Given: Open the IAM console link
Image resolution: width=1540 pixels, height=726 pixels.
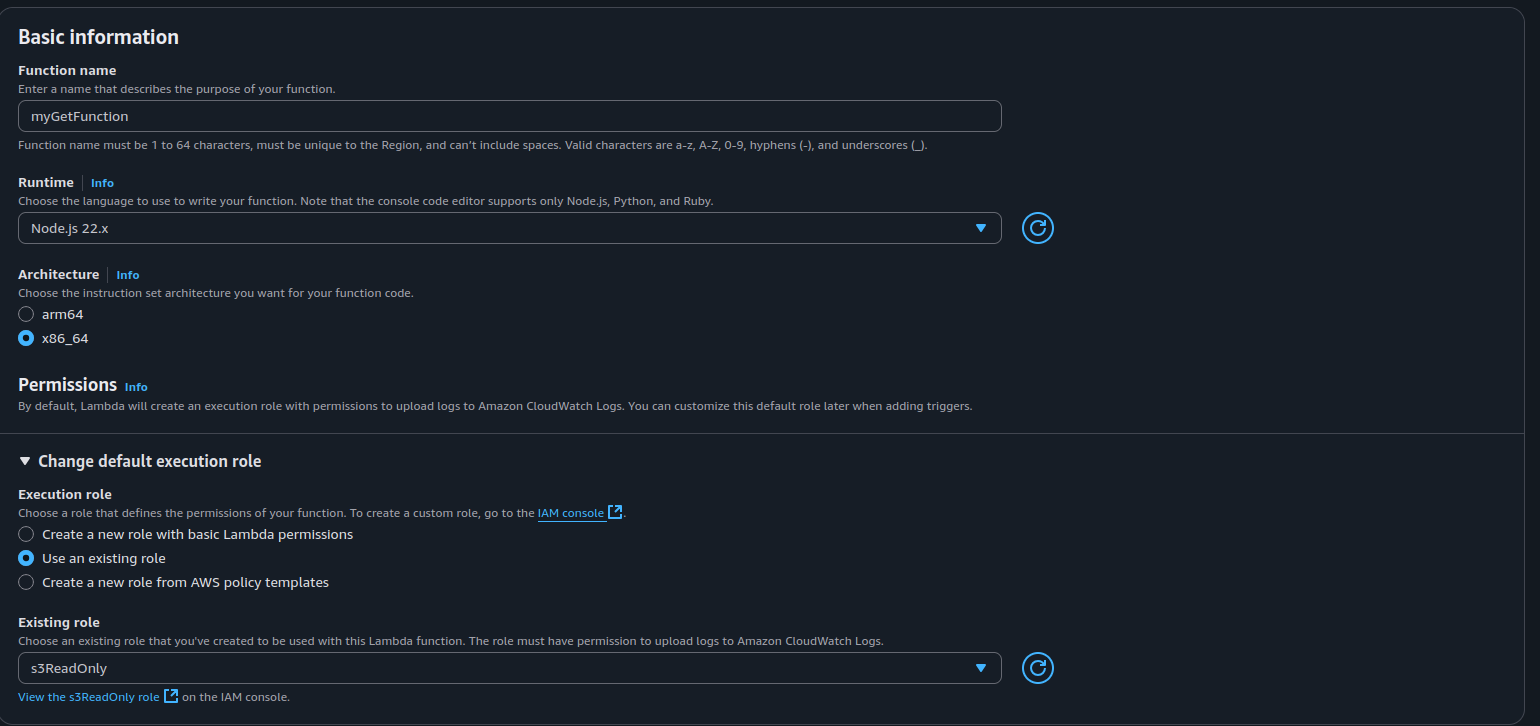Looking at the screenshot, I should (x=570, y=513).
